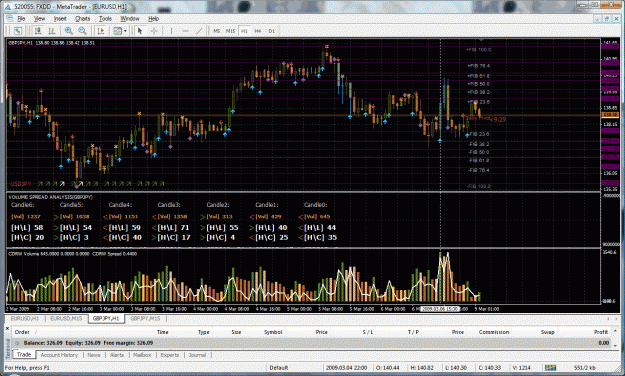This screenshot has height=376, width=625.
Task: Sort by the S / L column header
Action: pyautogui.click(x=368, y=332)
